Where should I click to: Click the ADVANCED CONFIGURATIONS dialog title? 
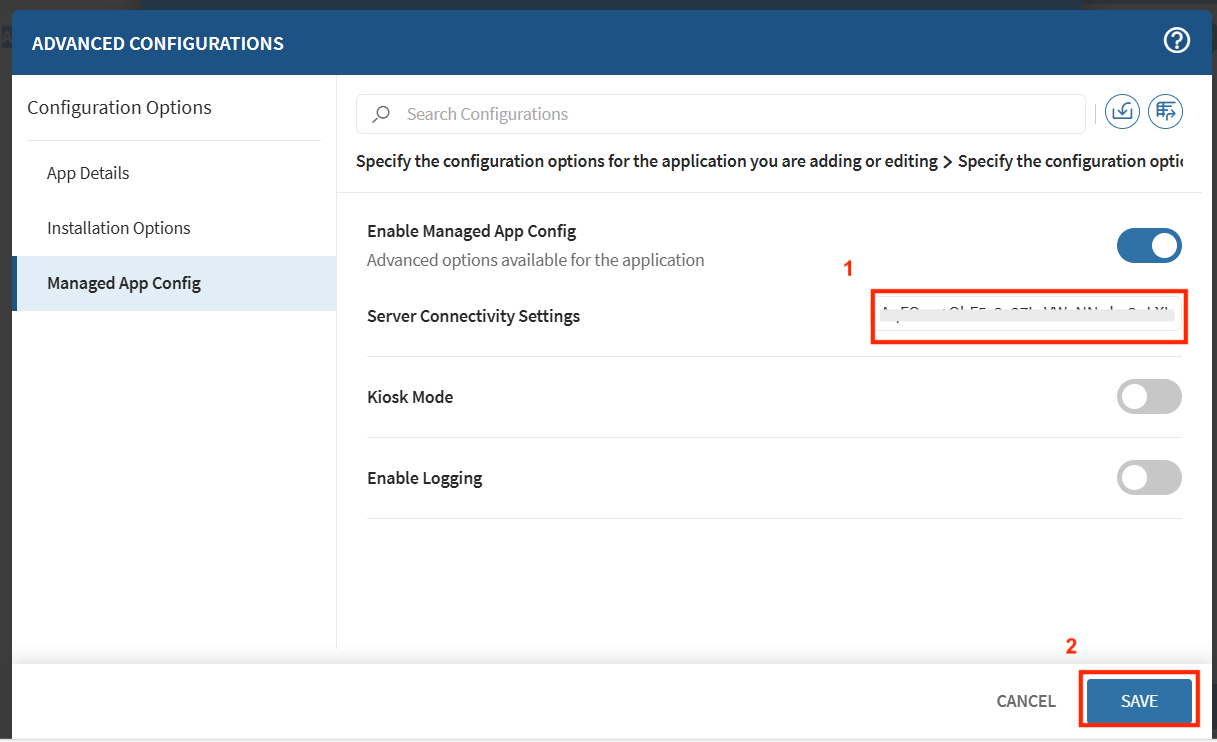158,43
